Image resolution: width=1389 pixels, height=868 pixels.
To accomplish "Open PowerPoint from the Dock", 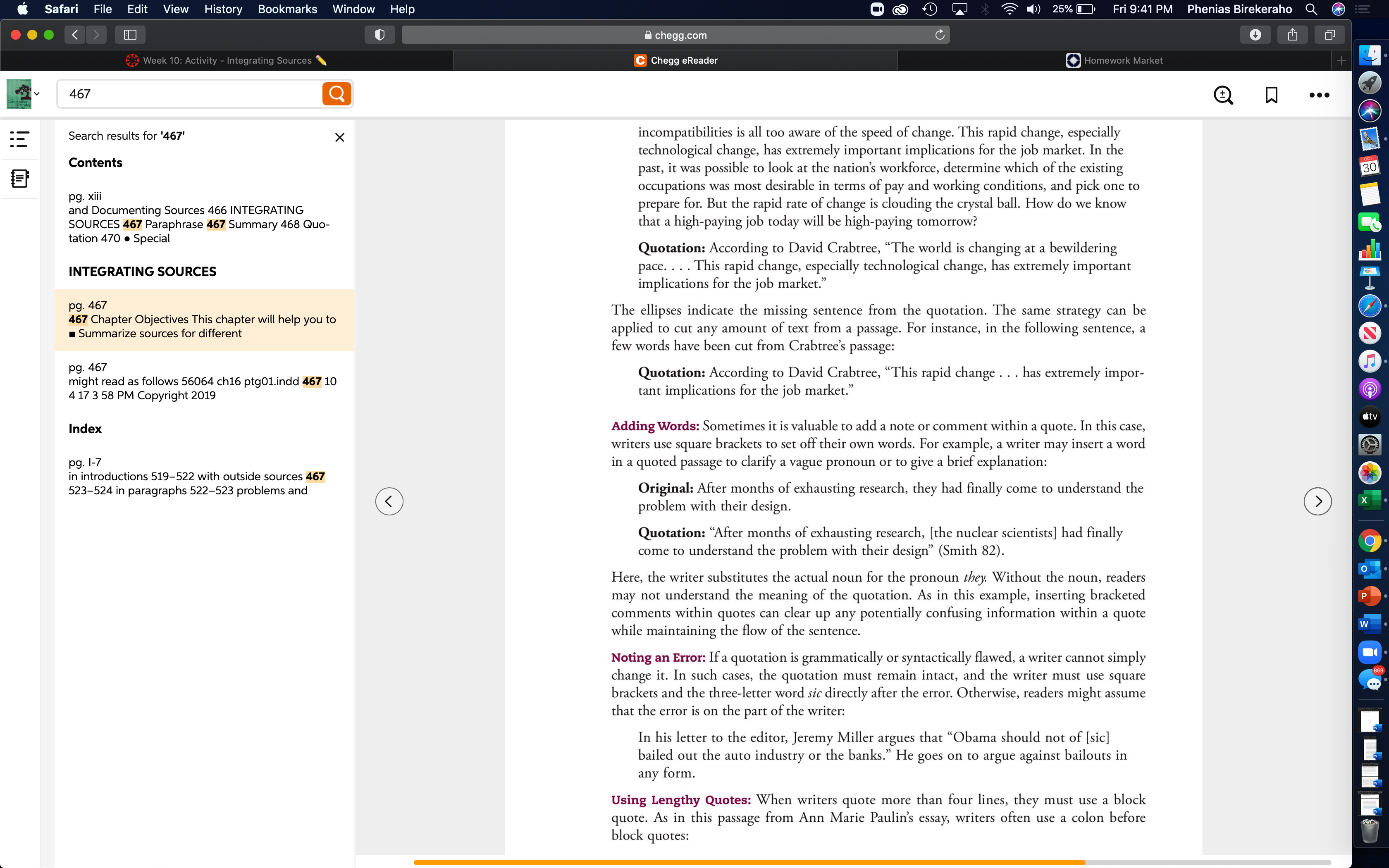I will 1370,596.
